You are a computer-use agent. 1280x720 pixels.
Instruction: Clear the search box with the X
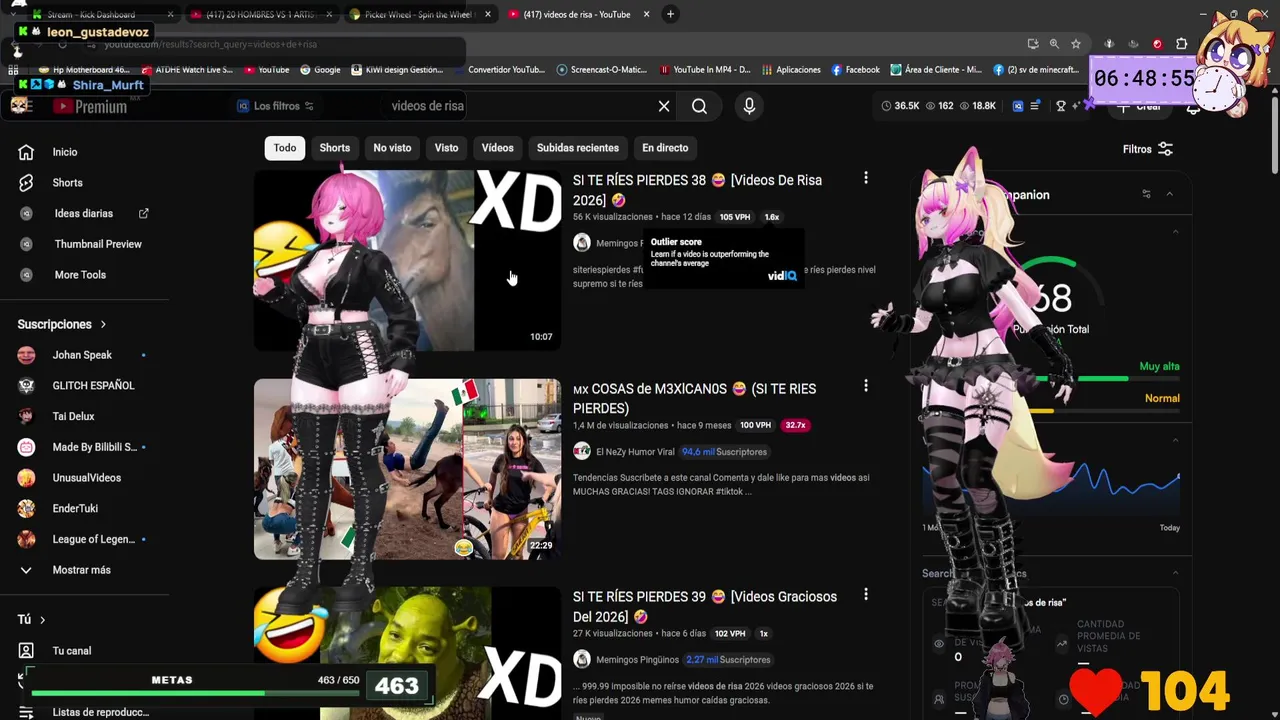[x=664, y=106]
